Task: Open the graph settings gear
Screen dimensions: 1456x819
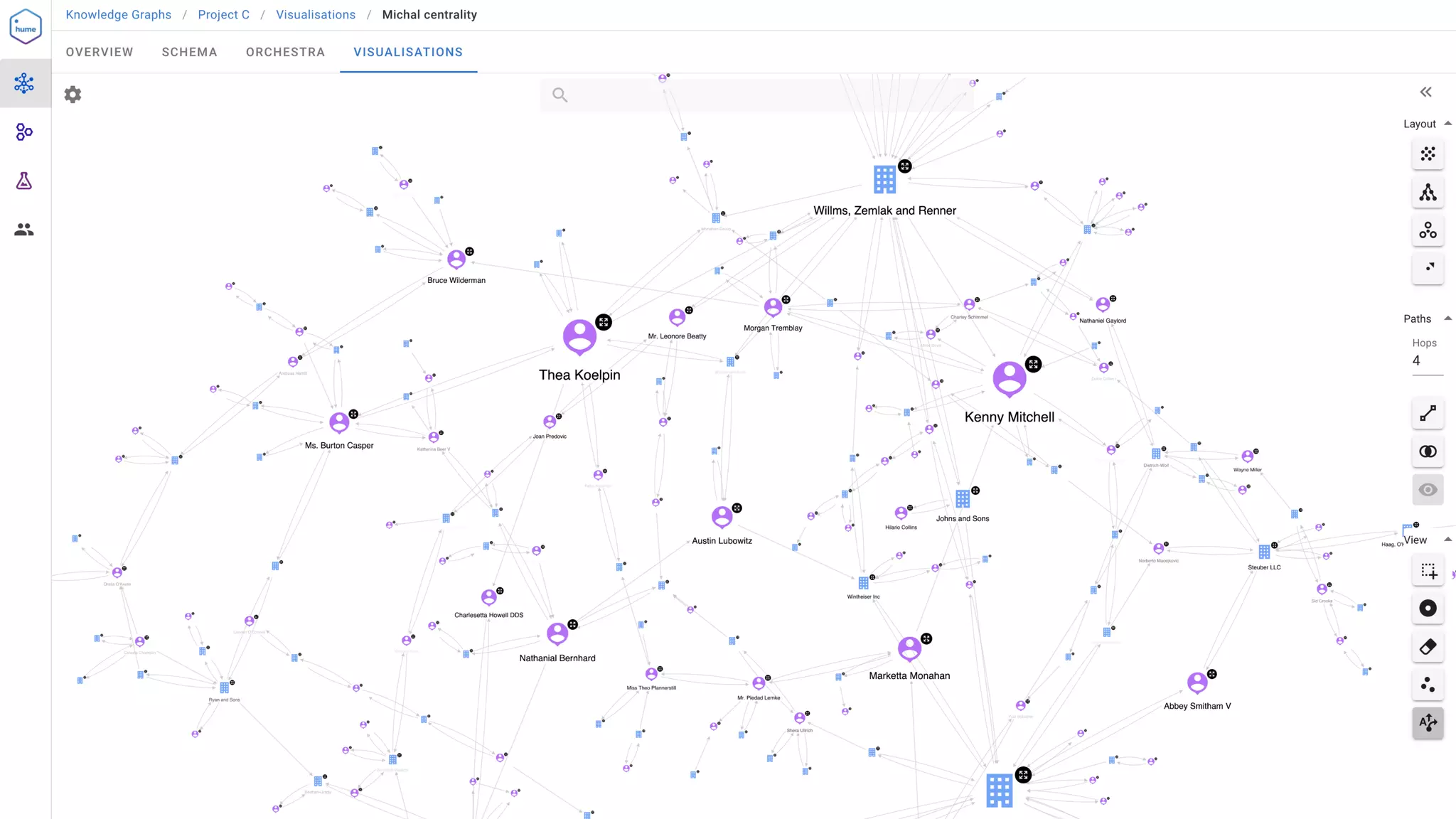Action: point(73,95)
